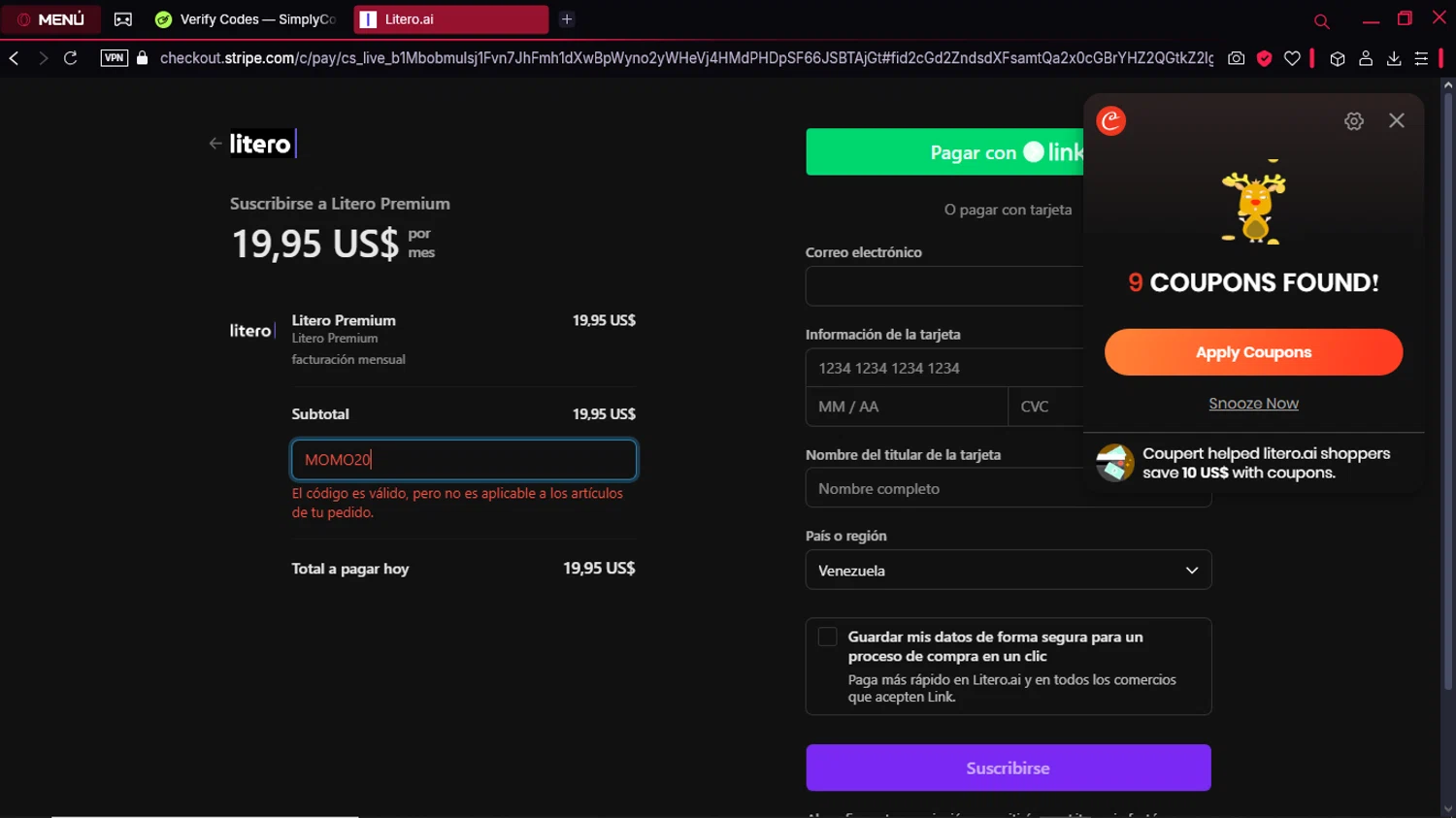Image resolution: width=1456 pixels, height=818 pixels.
Task: Toggle the VPN badge in the address bar
Action: click(115, 58)
